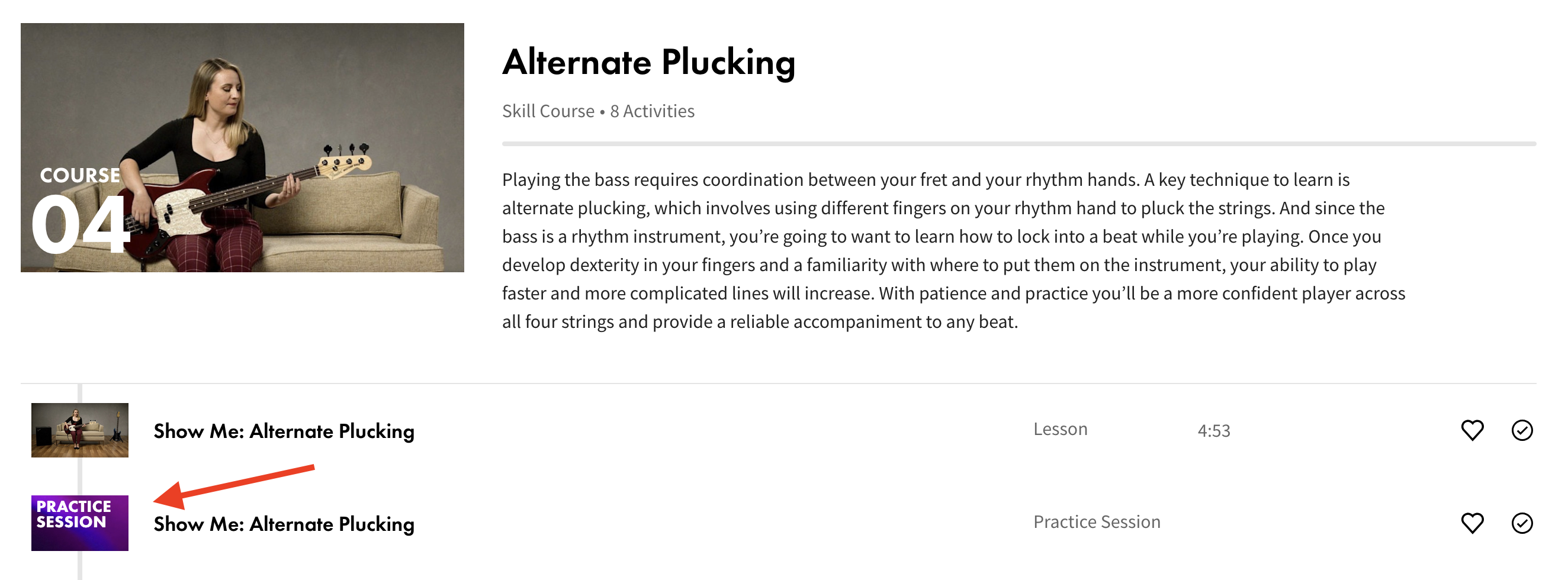
Task: Click the gray Lesson type label
Action: (x=1060, y=429)
